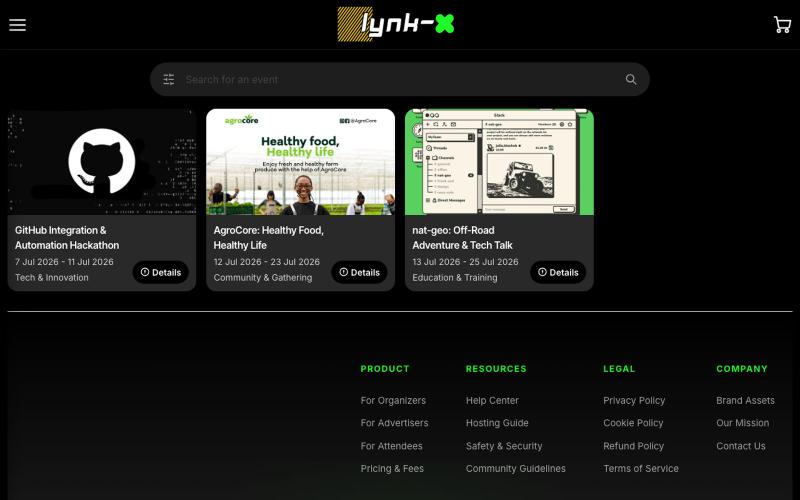Click nat-geo: Off-Road Adventure & Tech Talk title
The image size is (800, 500).
click(462, 238)
